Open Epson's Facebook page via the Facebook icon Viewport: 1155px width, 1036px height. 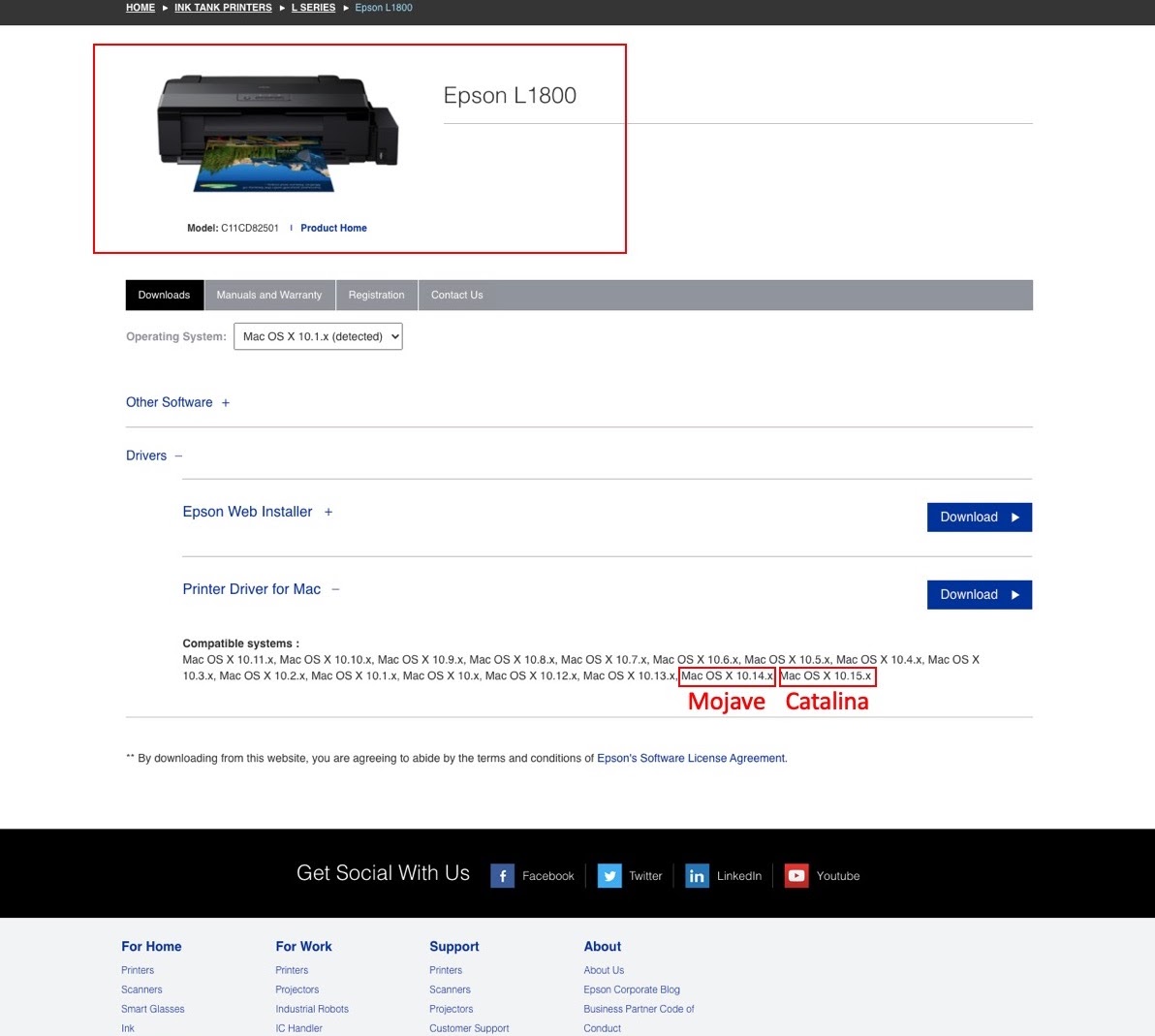coord(502,875)
